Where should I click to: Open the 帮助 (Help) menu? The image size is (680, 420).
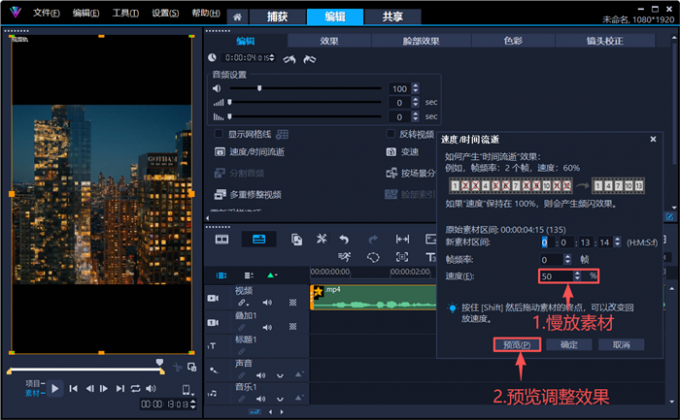coord(206,13)
